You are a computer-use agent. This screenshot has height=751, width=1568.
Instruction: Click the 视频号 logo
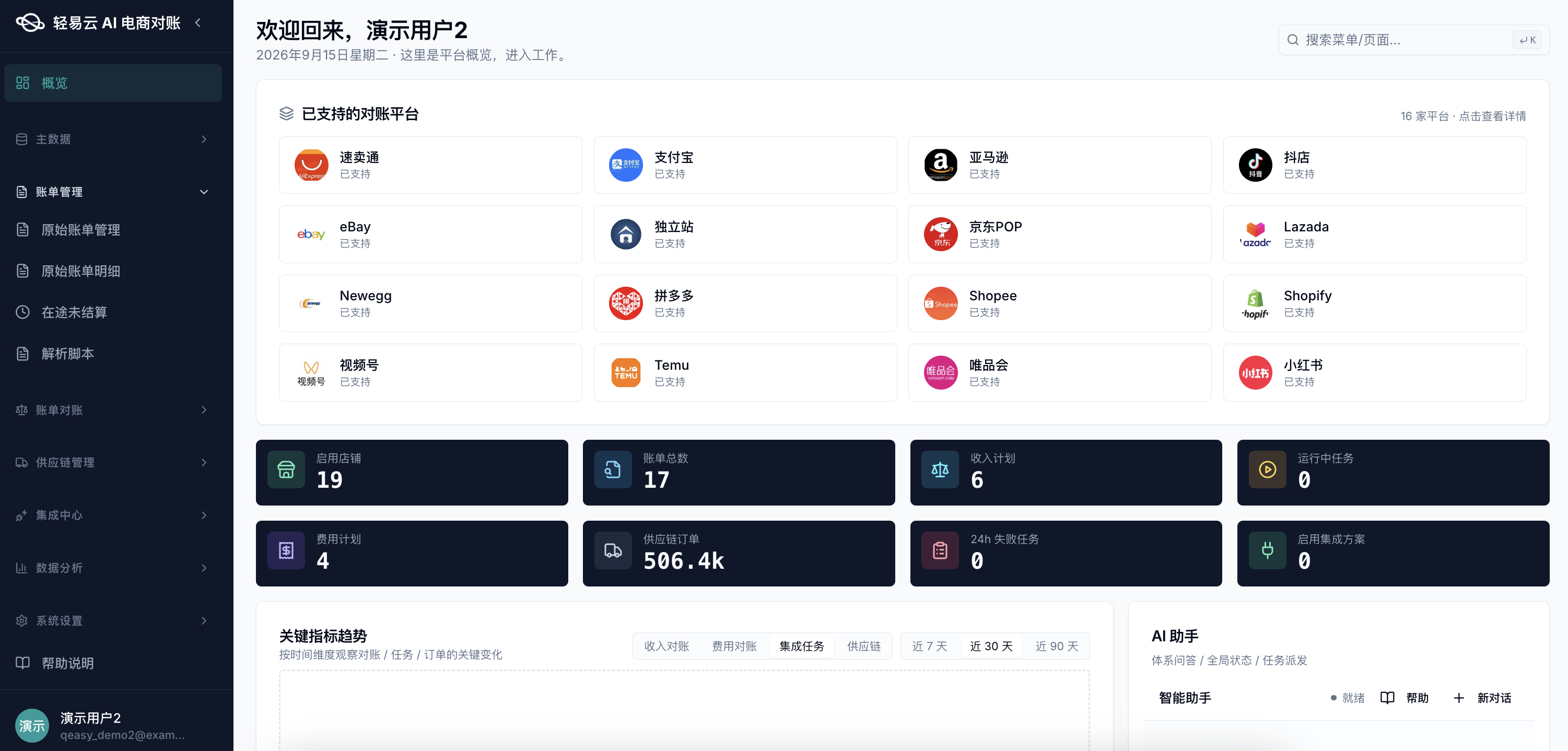[311, 372]
